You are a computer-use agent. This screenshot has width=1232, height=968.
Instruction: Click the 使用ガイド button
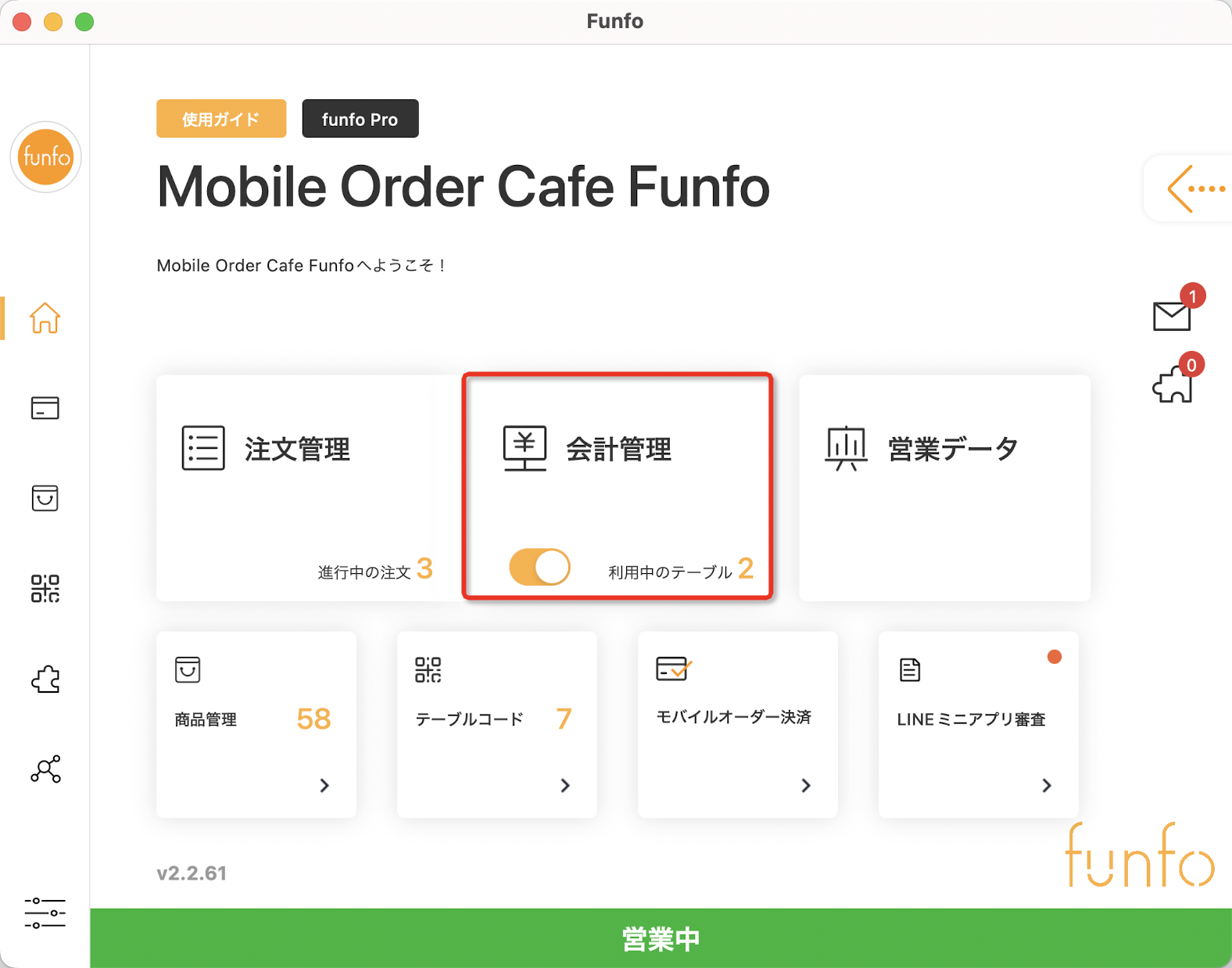(x=221, y=119)
